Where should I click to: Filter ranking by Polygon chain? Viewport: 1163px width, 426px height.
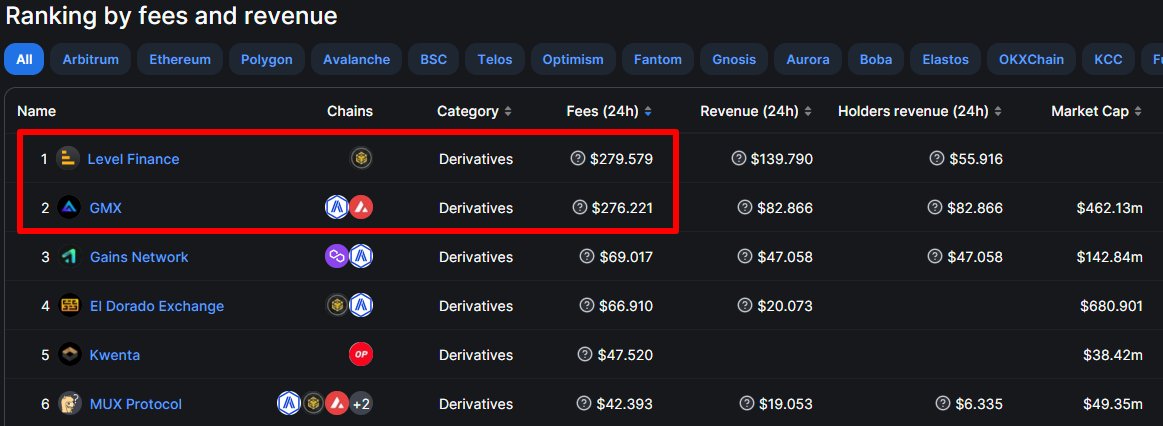point(267,59)
